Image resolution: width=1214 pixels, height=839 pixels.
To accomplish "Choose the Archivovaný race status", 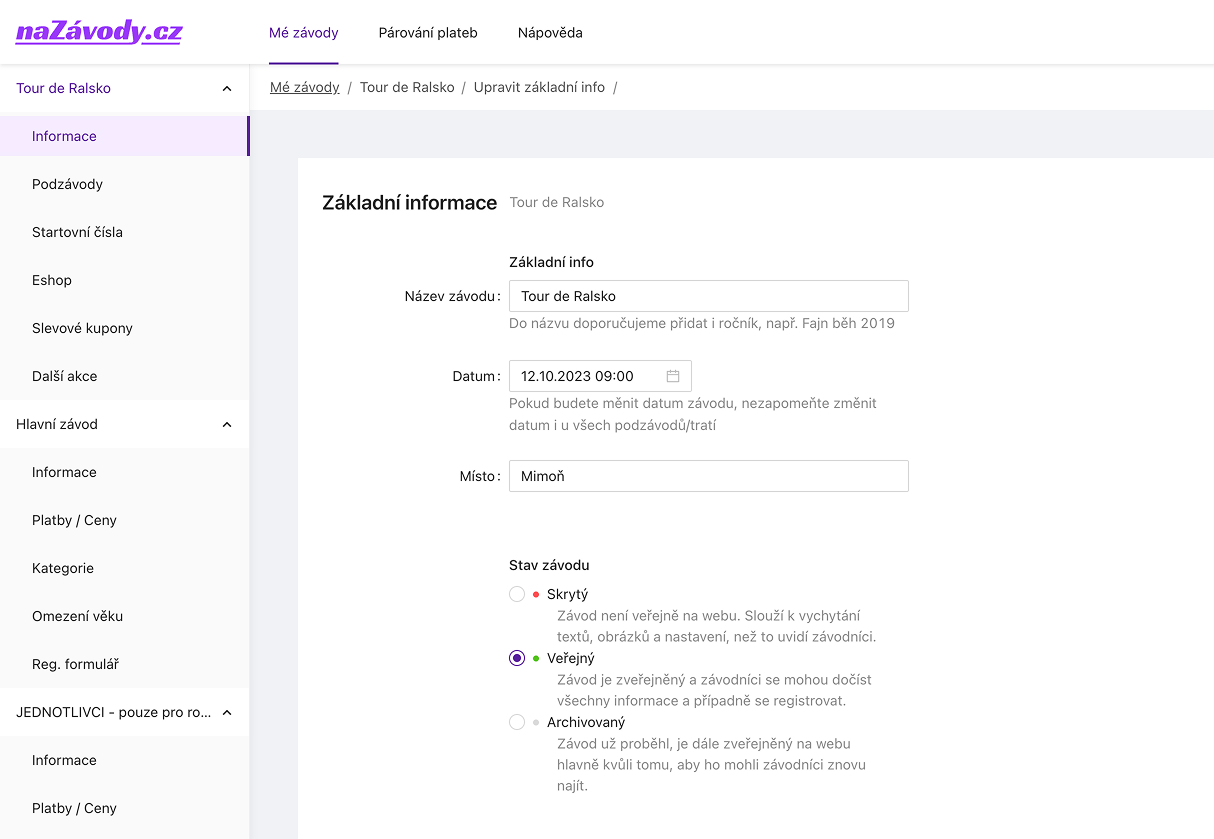I will pyautogui.click(x=517, y=722).
